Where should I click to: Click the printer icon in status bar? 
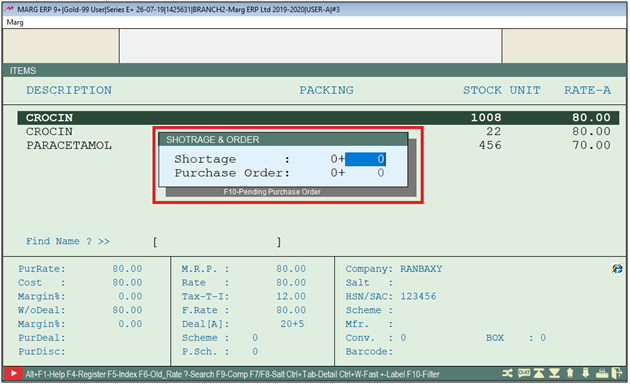602,374
